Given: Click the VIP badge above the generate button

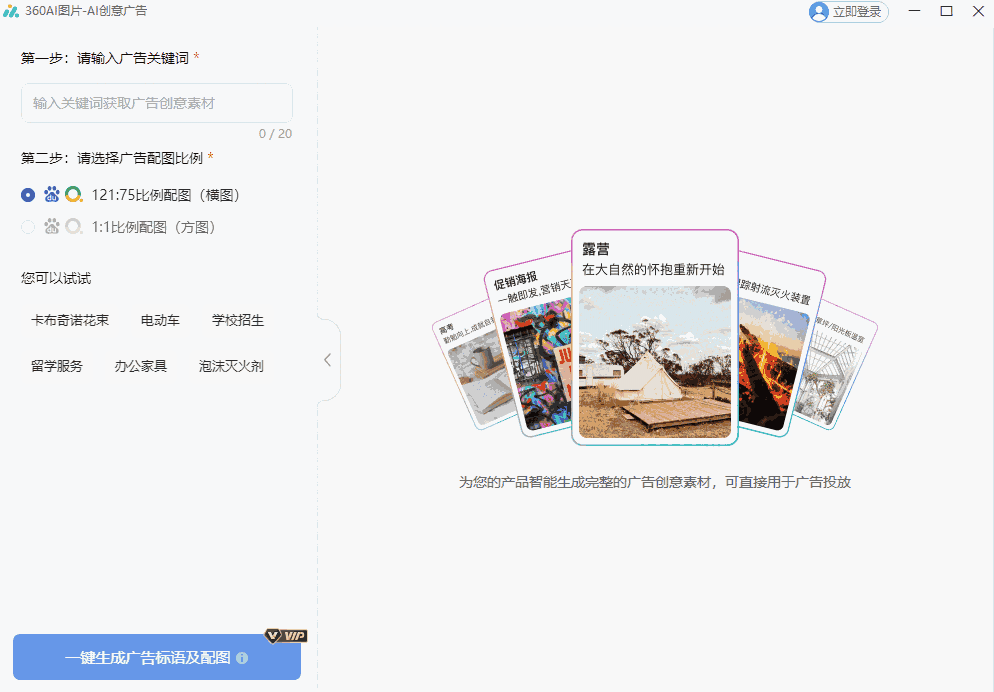Looking at the screenshot, I should (287, 635).
